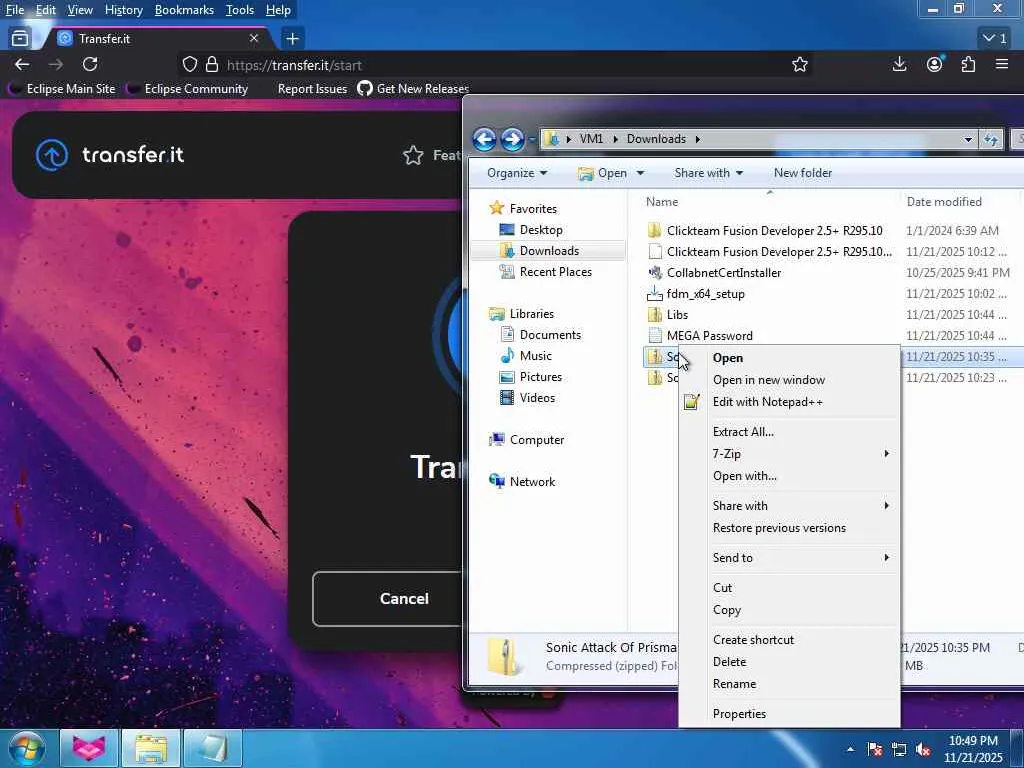Open the Documents library
The image size is (1024, 768).
click(x=550, y=335)
